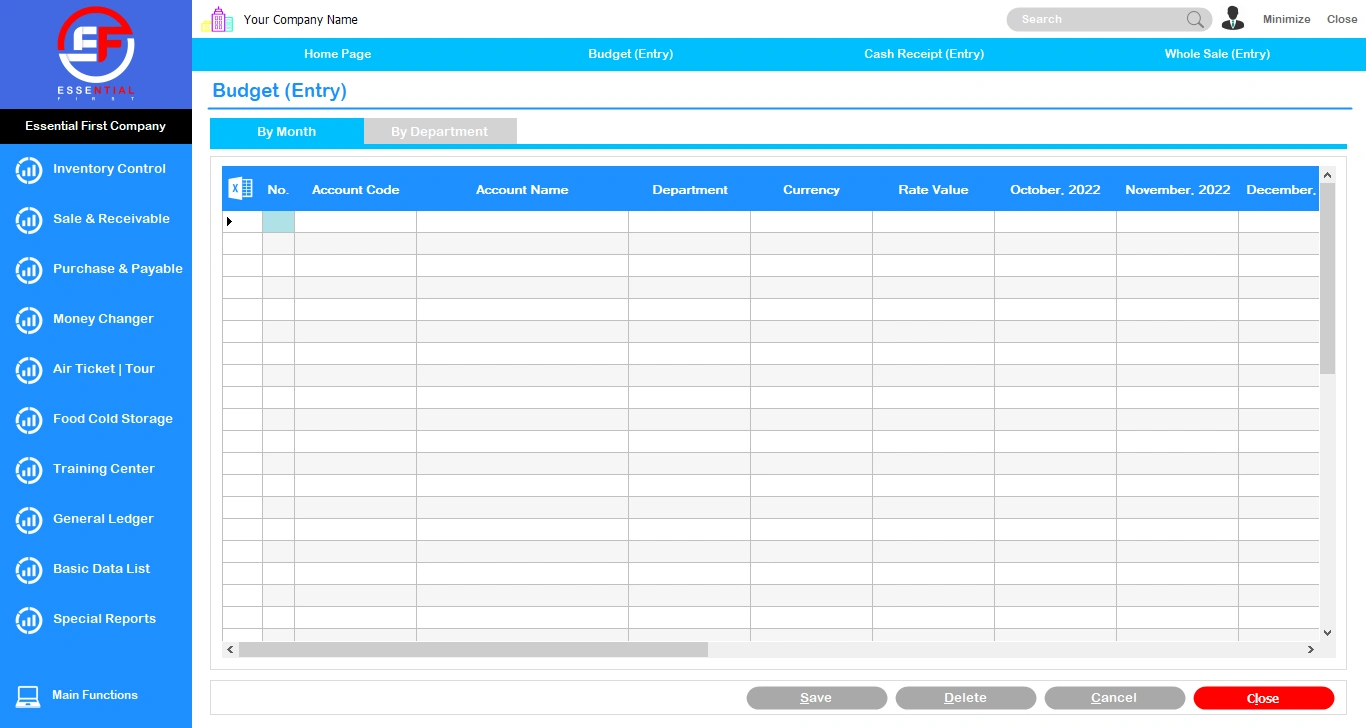Click the red Close button
This screenshot has height=728, width=1366.
click(x=1263, y=698)
